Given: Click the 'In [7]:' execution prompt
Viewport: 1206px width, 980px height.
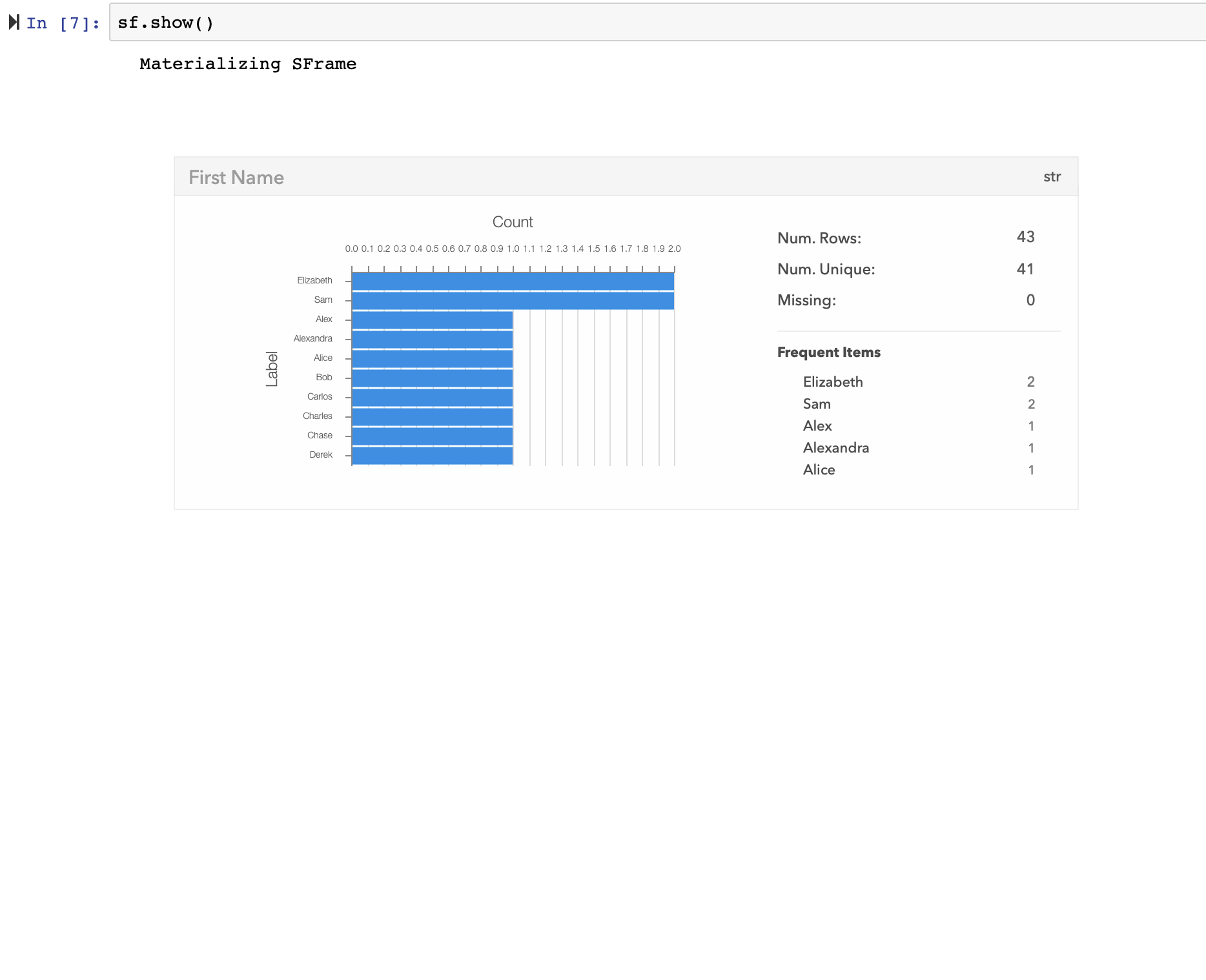Looking at the screenshot, I should click(61, 23).
